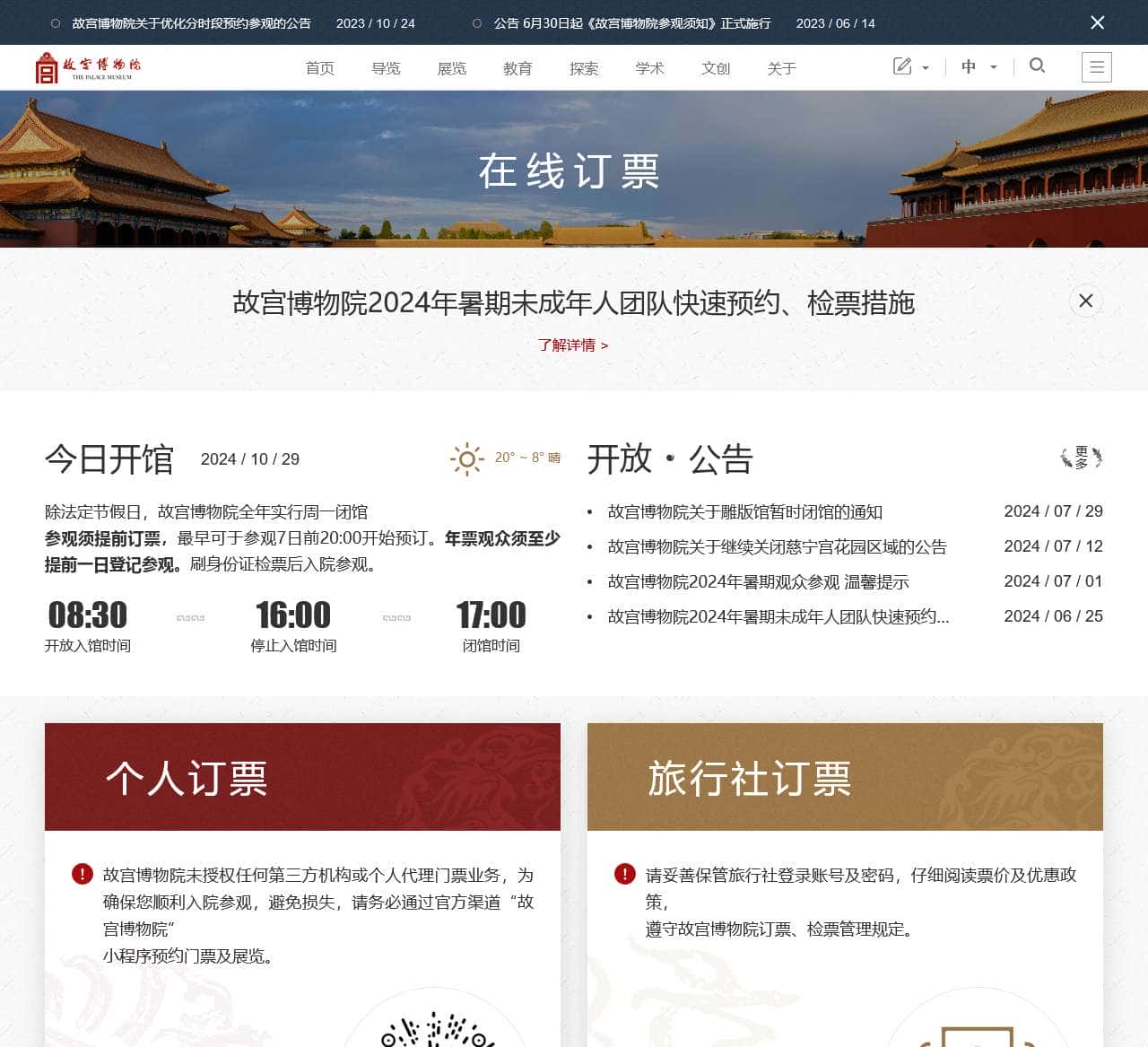Screen dimensions: 1148x1047
Task: Open the 学术 menu item
Action: click(x=649, y=68)
